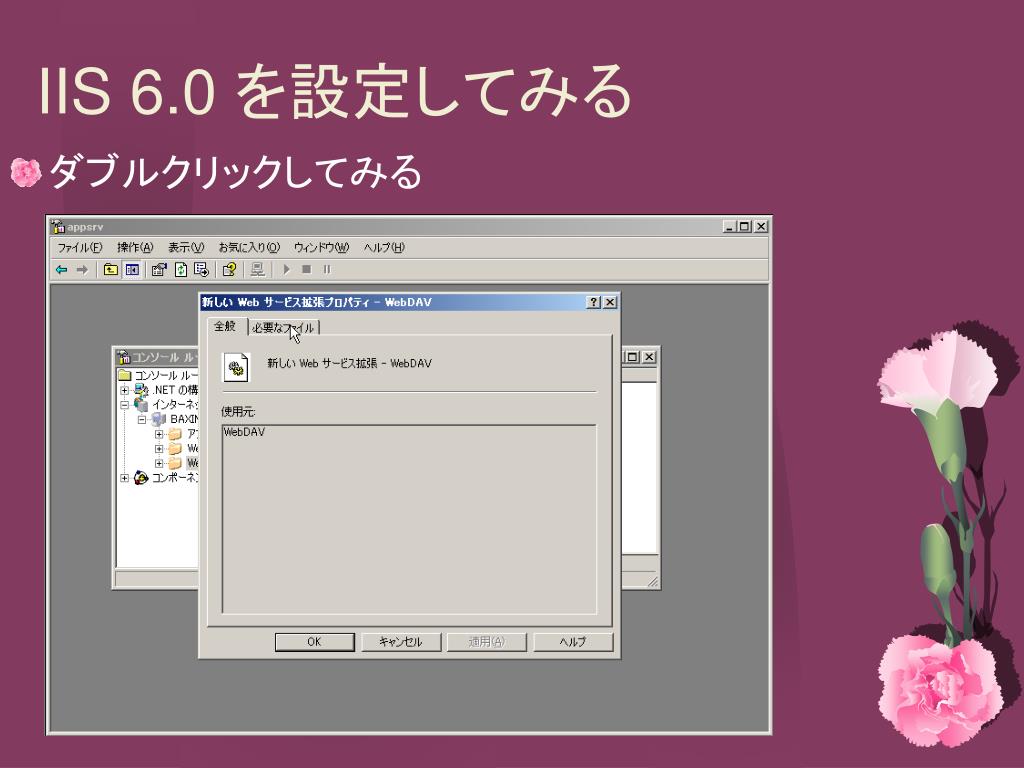Expand the second folder under BAXIN

pos(159,449)
